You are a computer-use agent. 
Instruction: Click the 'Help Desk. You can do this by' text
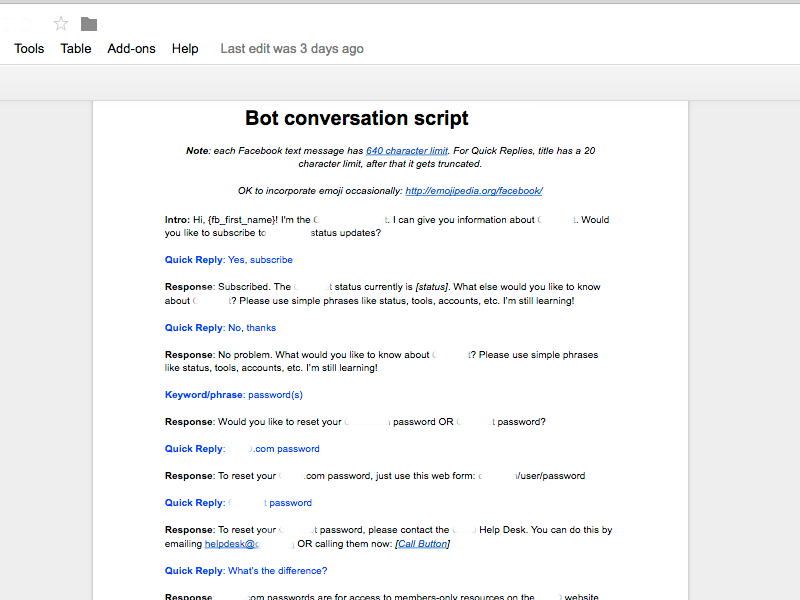[545, 530]
